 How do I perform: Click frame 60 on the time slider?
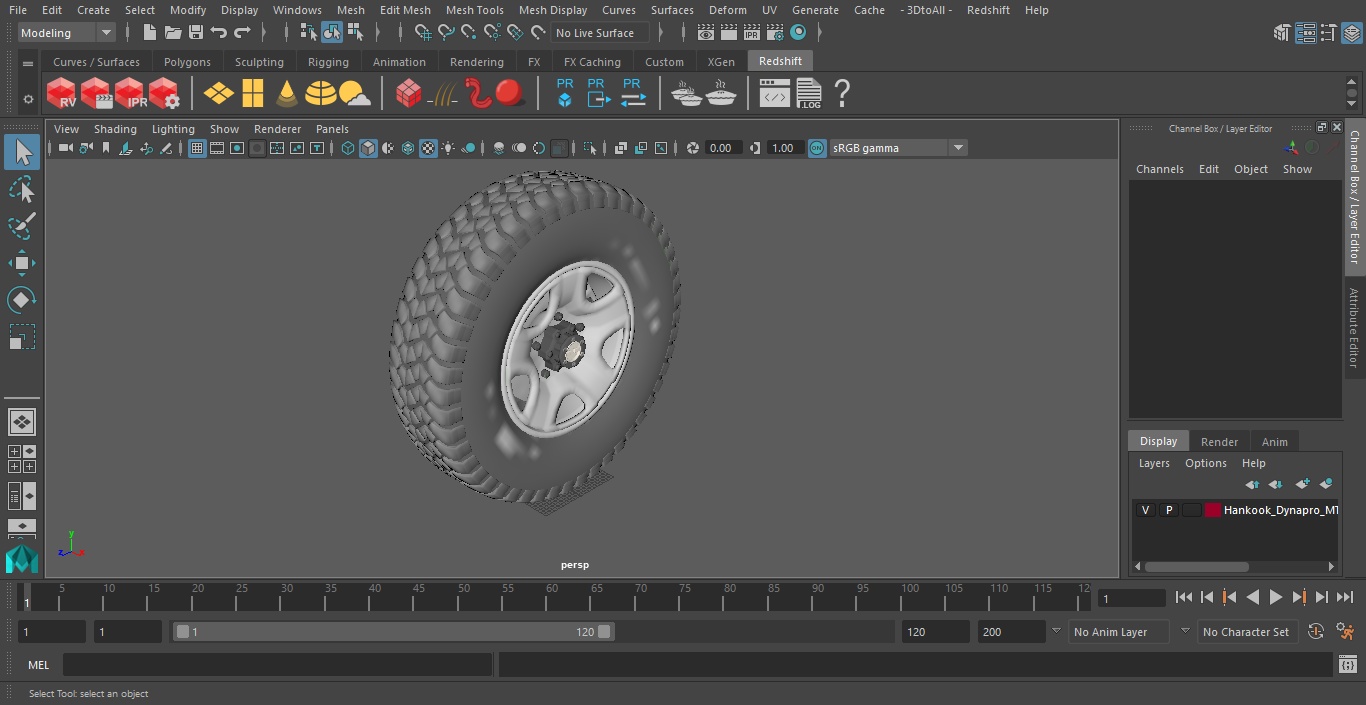(x=552, y=597)
